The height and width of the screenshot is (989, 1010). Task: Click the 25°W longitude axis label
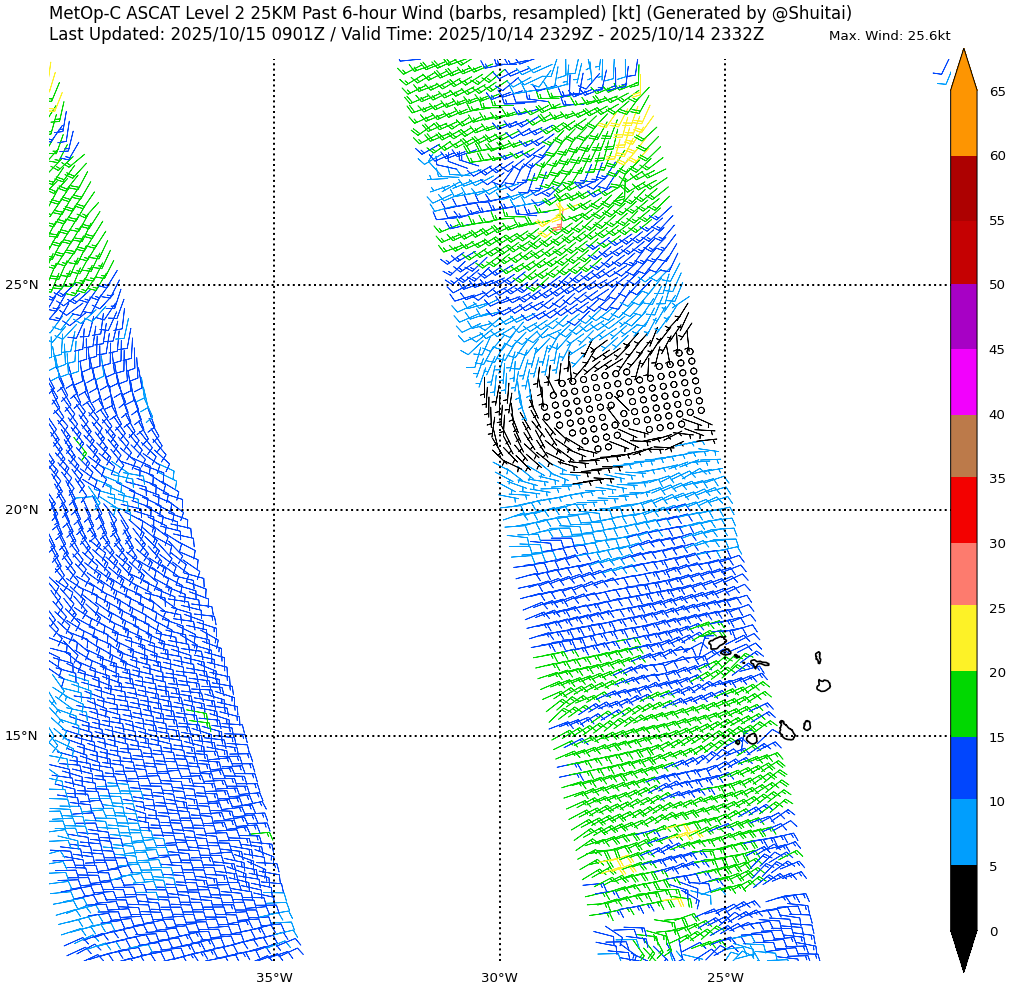725,977
